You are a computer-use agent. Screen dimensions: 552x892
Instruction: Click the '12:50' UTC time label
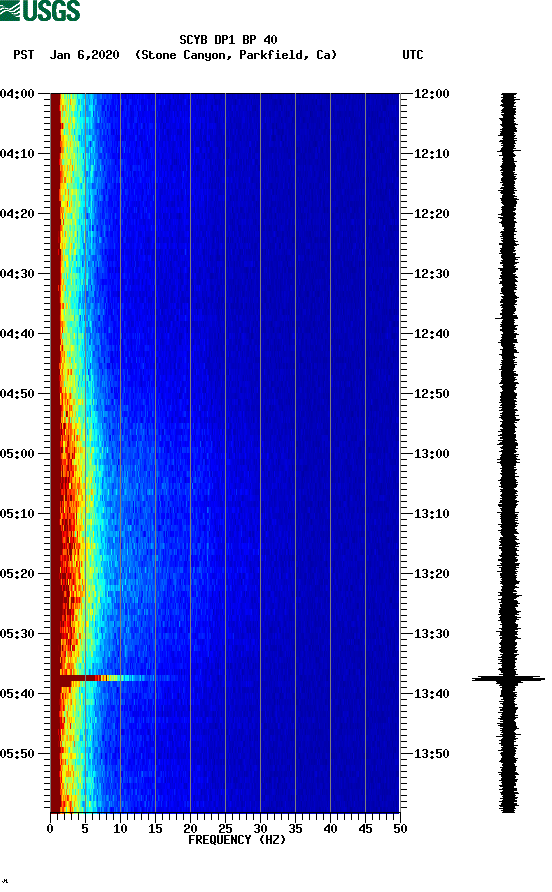(x=432, y=394)
